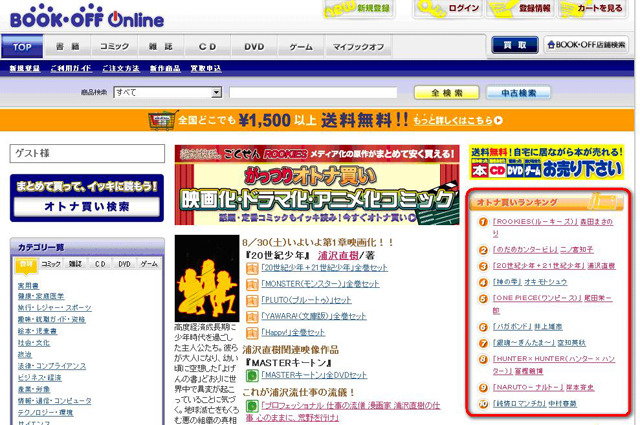Click the 買取 buyback button
The width and height of the screenshot is (640, 425).
point(515,45)
